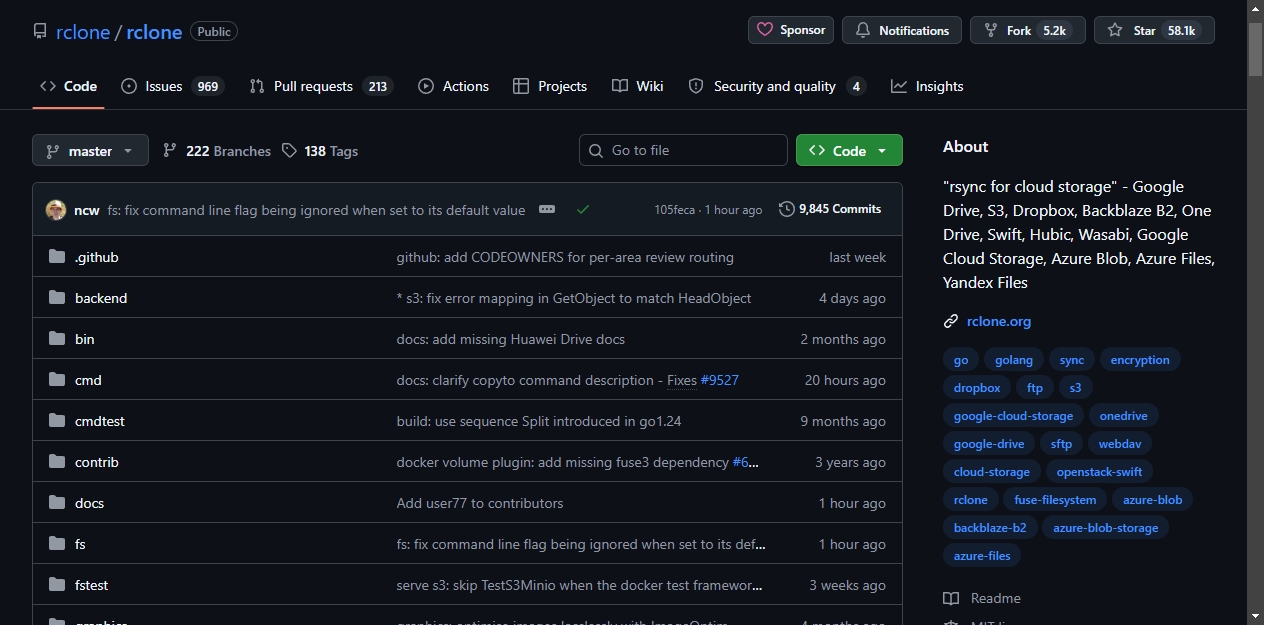Click folder icon of .github row
This screenshot has width=1264, height=625.
click(x=57, y=257)
